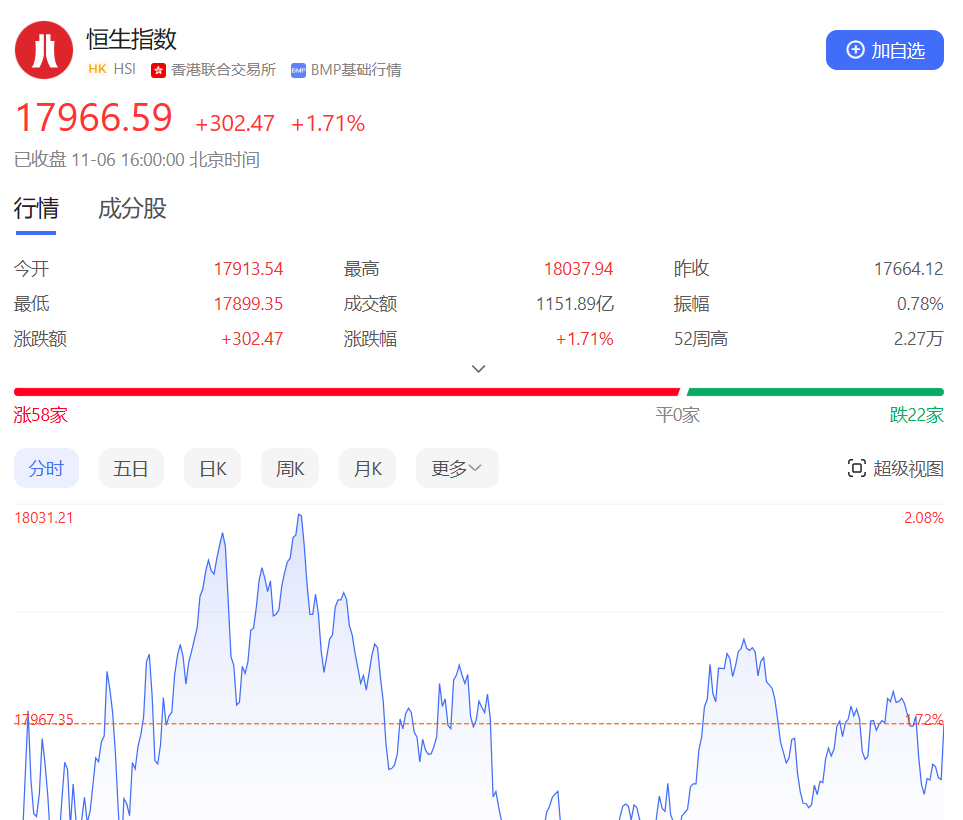Click the 跌22家 decliners label
963x820 pixels.
pyautogui.click(x=916, y=415)
